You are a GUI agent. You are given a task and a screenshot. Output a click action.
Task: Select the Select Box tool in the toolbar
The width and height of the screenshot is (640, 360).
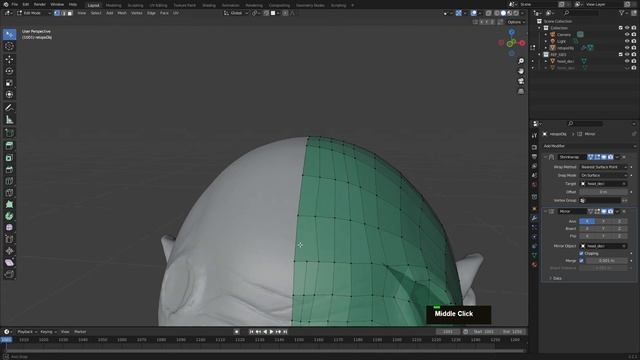(9, 34)
